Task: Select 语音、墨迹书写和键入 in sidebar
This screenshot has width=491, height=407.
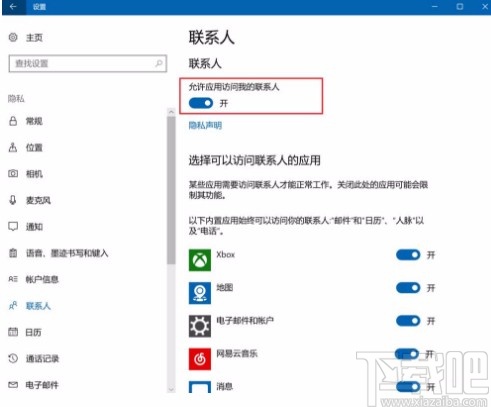Action: 67,253
